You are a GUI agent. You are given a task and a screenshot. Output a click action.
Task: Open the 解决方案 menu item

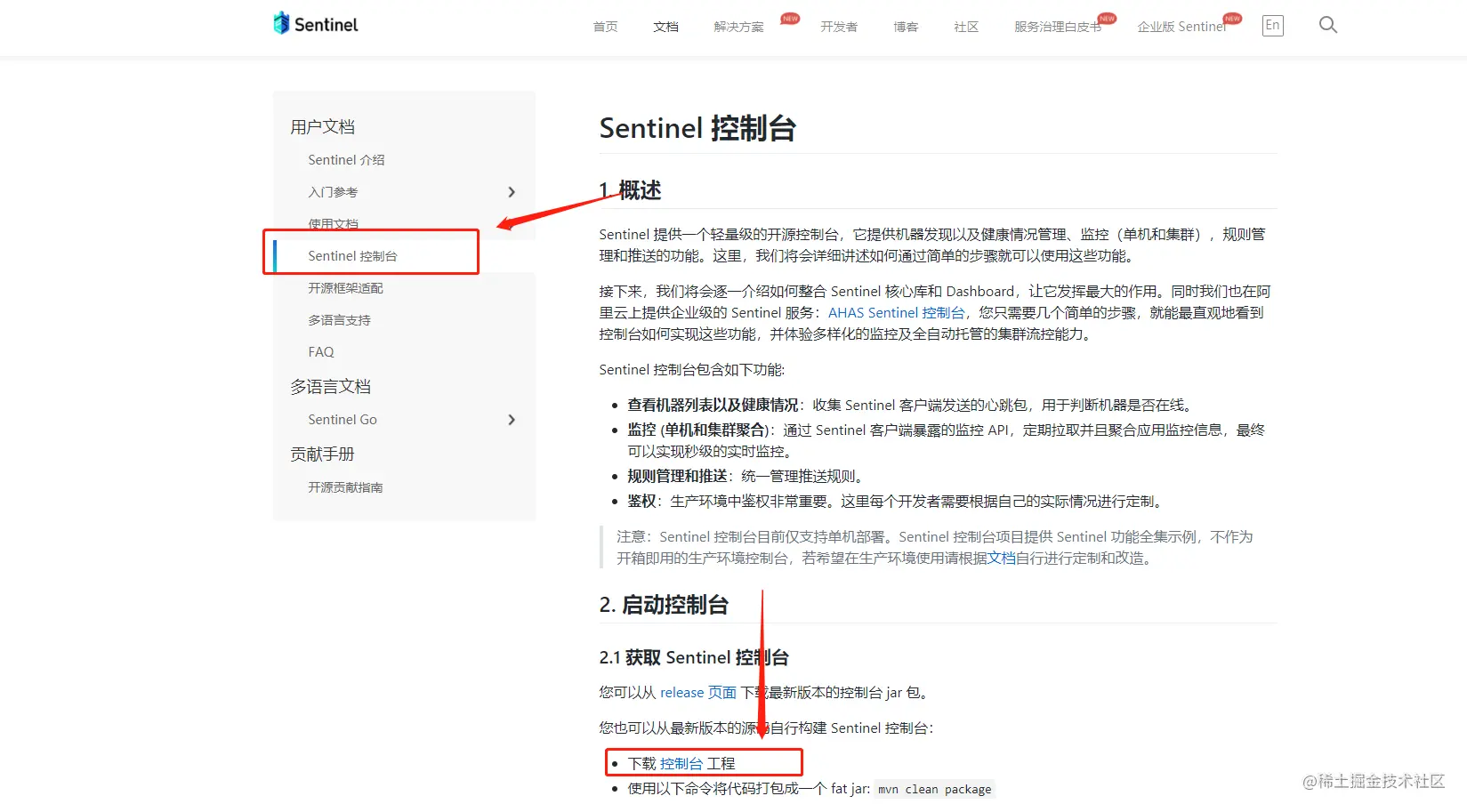738,27
